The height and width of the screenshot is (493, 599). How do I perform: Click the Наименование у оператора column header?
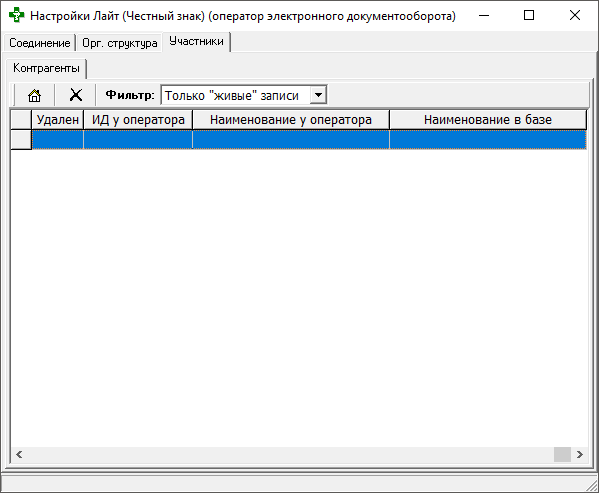pos(291,120)
